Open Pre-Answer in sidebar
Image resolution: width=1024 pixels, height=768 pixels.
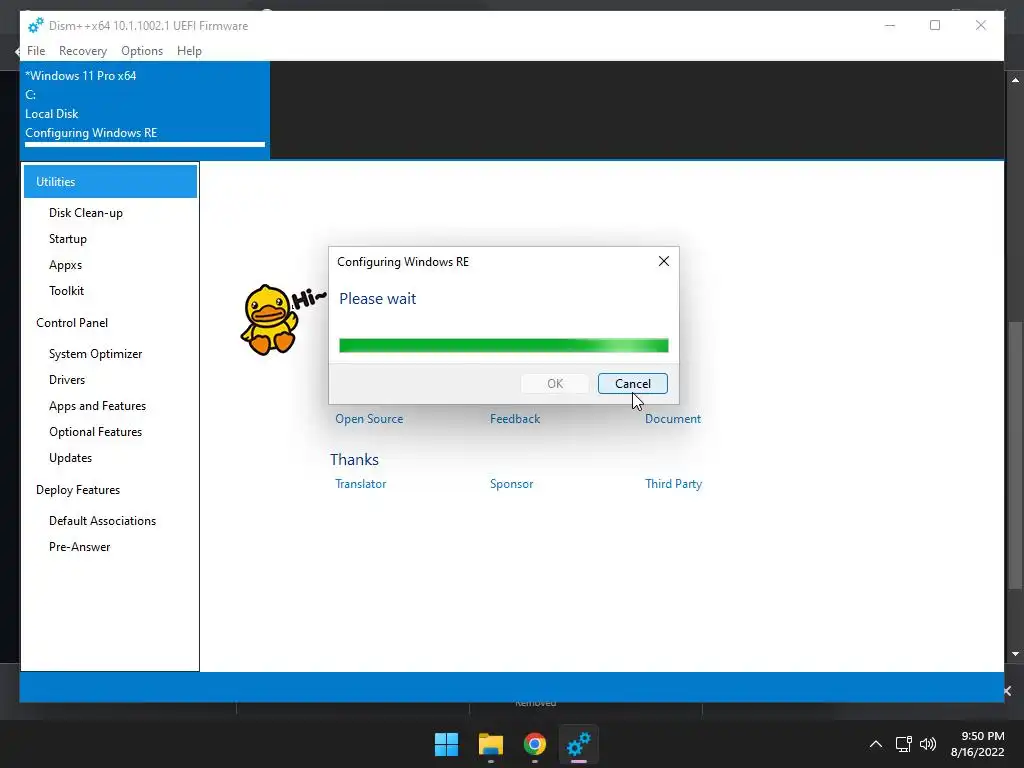(80, 547)
